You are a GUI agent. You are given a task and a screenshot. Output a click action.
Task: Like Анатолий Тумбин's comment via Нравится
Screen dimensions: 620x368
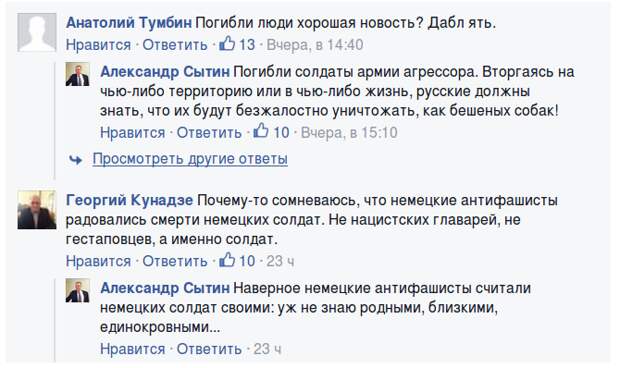pyautogui.click(x=98, y=45)
